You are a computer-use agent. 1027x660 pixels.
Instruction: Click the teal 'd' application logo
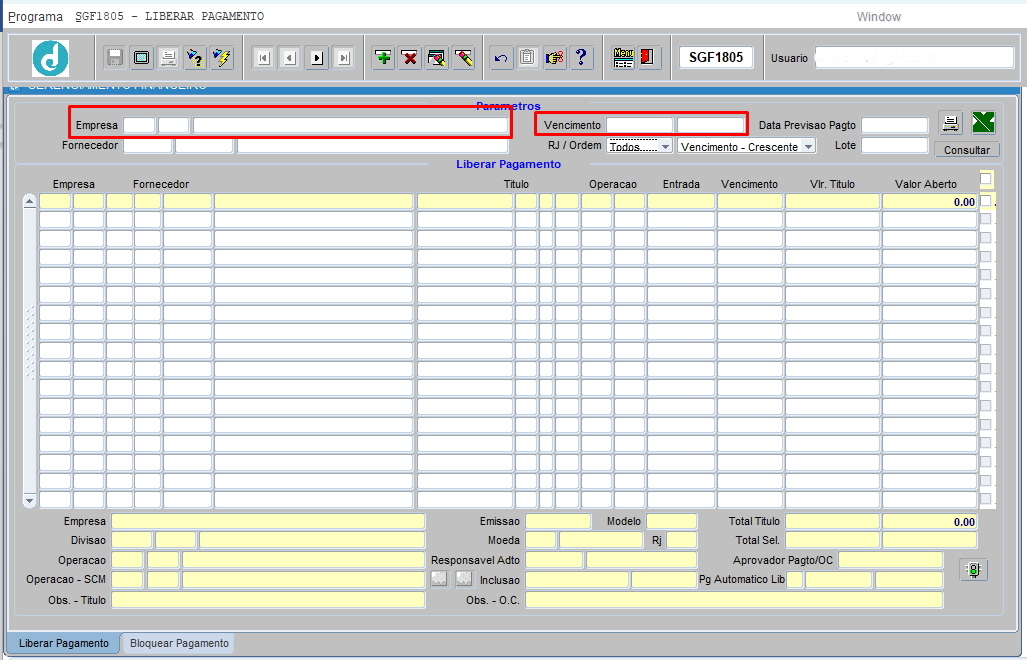[x=50, y=58]
